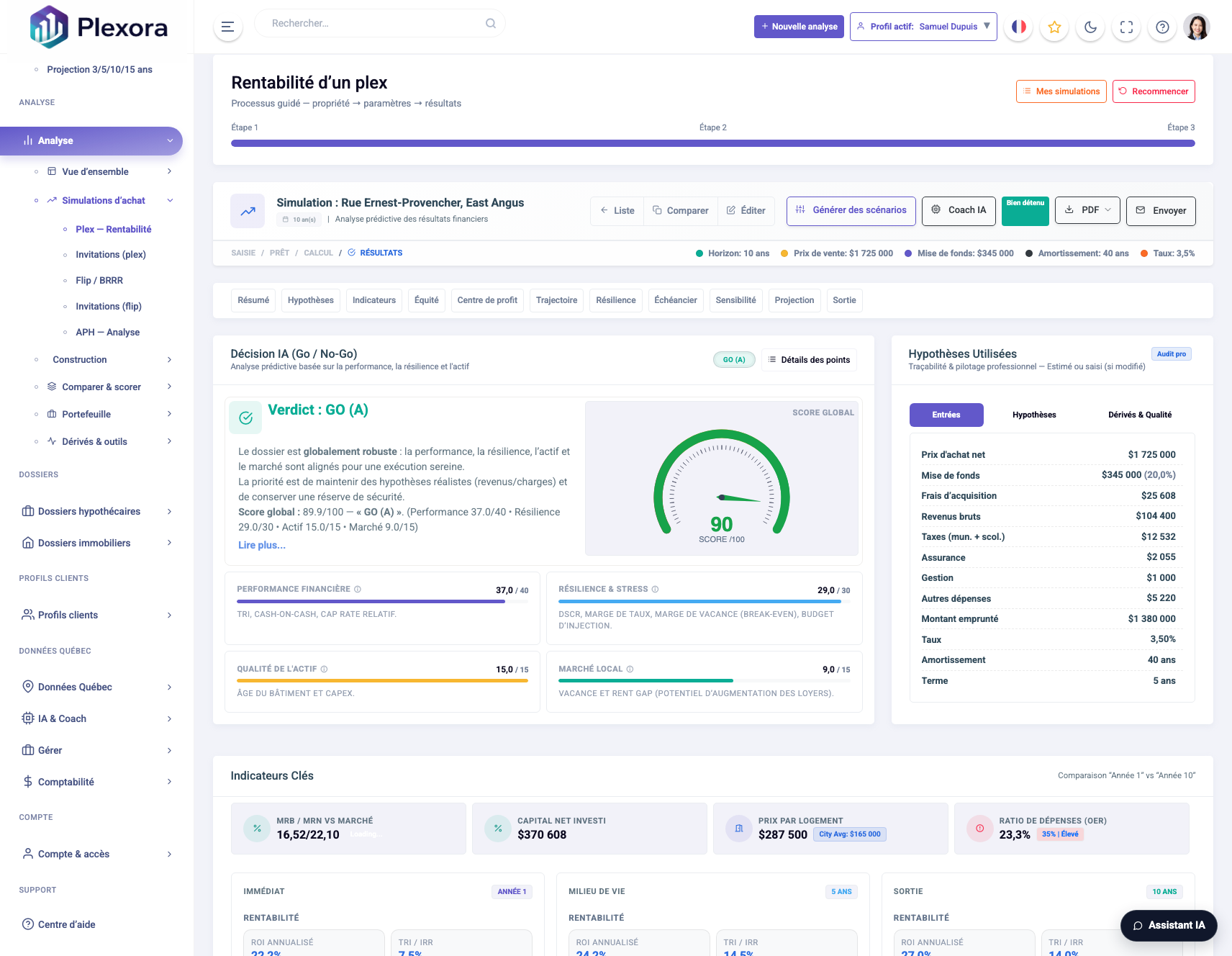This screenshot has height=956, width=1232.
Task: Follow the Lire plus... link
Action: point(262,545)
